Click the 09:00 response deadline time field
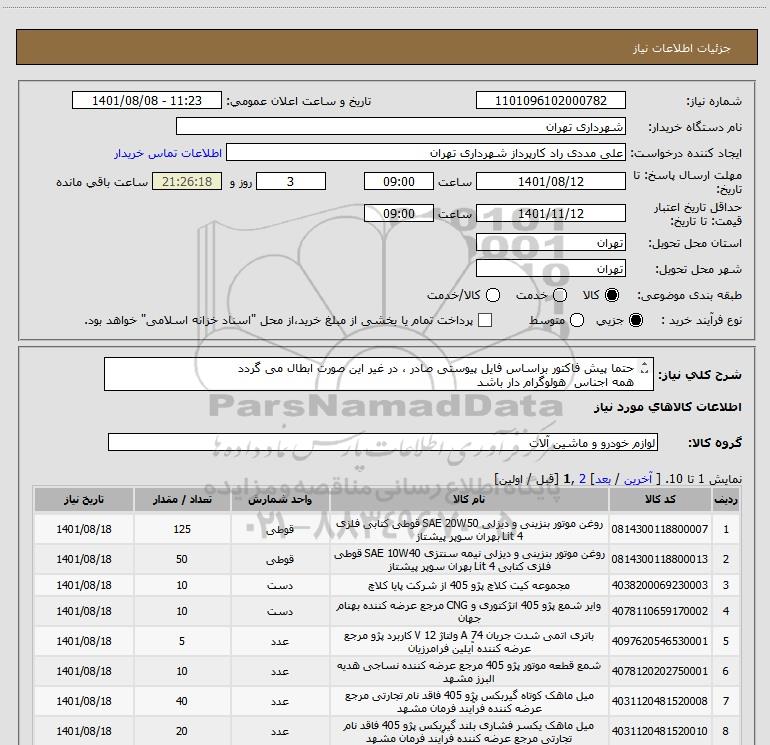 (x=399, y=181)
